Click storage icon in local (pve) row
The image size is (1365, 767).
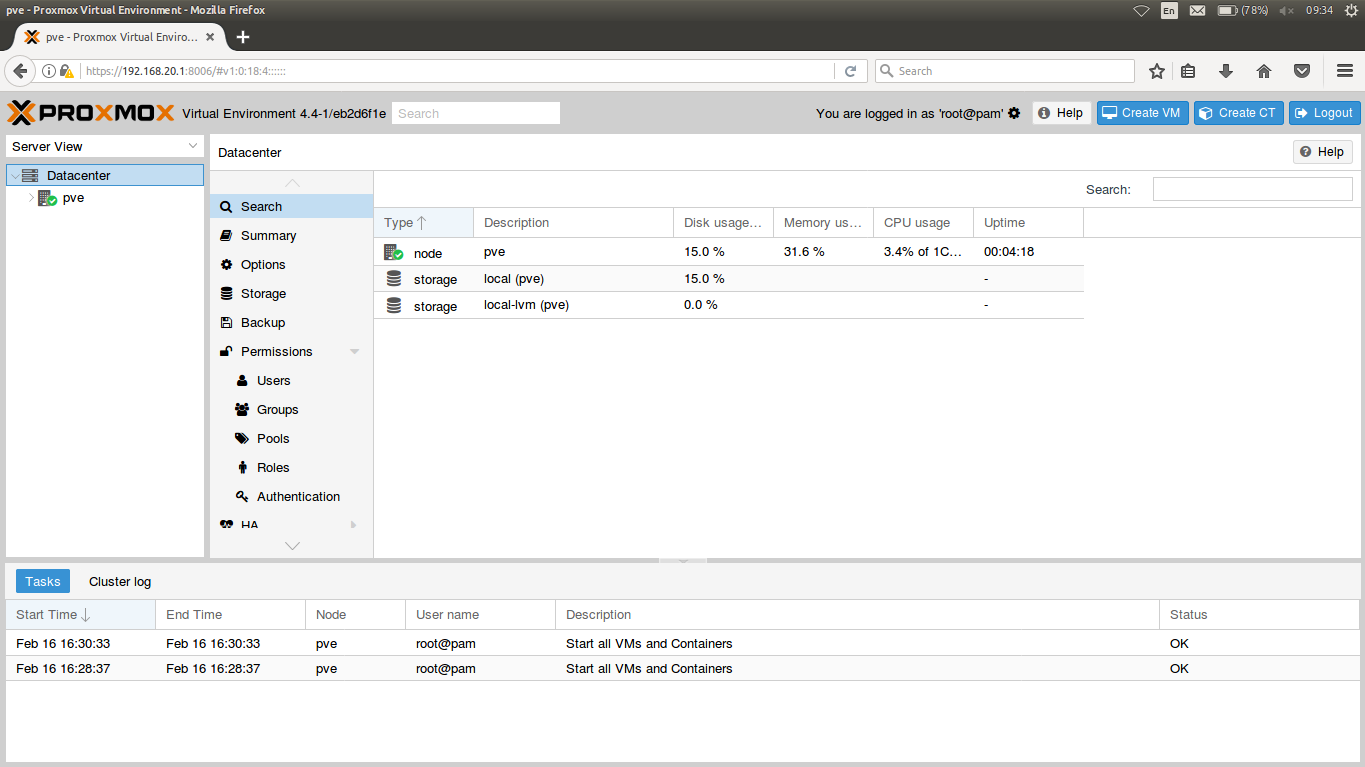(x=394, y=279)
